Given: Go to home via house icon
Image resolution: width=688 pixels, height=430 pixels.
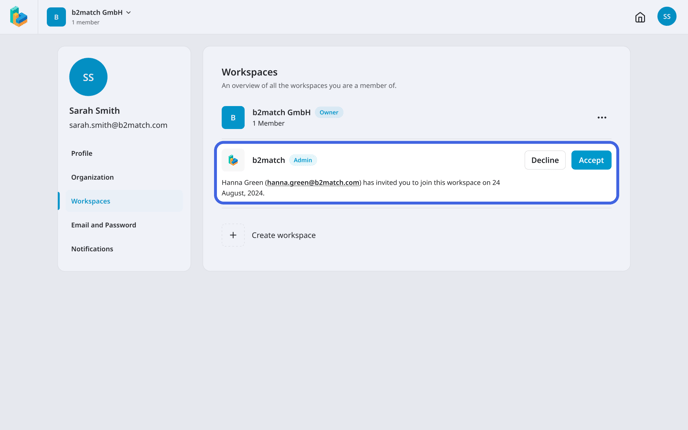Looking at the screenshot, I should point(640,17).
